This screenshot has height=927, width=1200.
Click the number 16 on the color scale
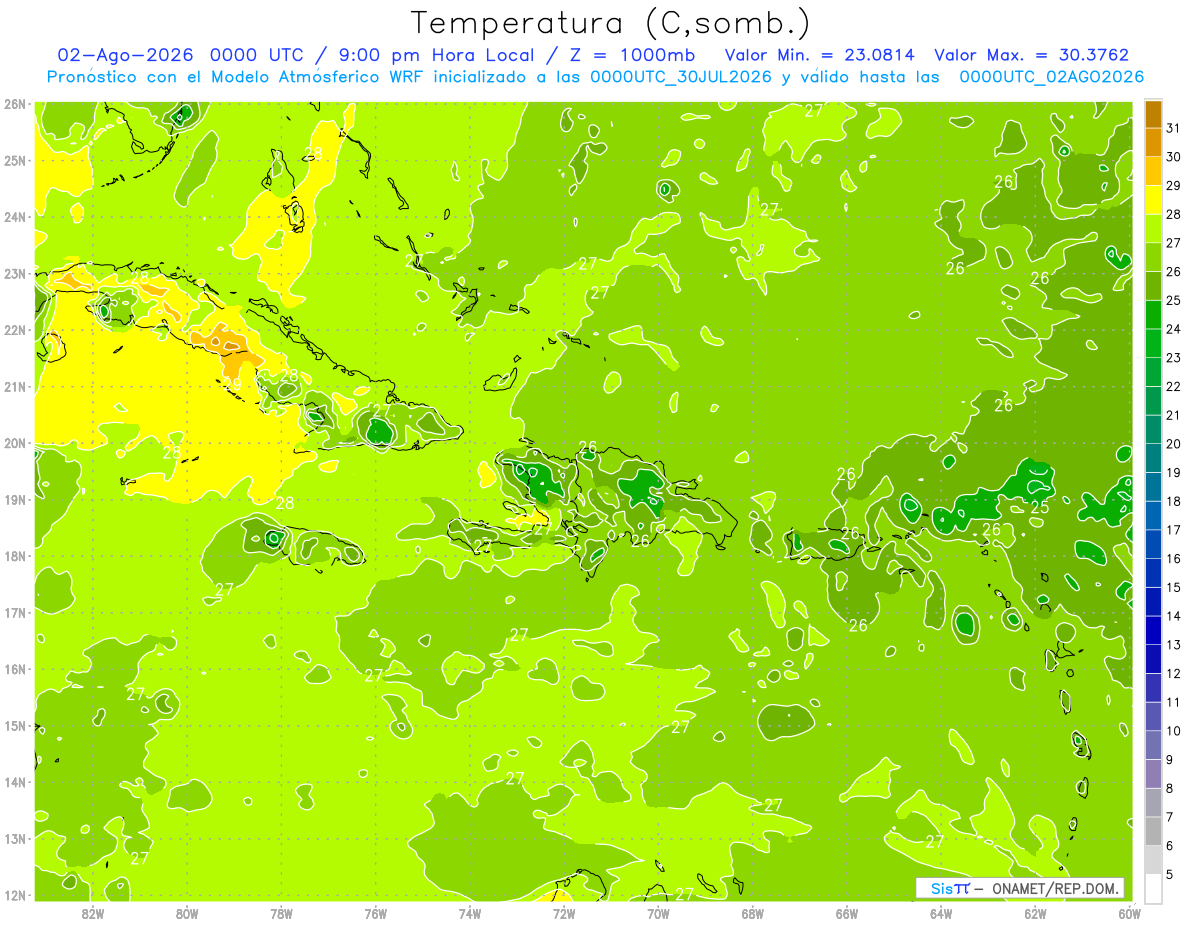[x=1174, y=558]
